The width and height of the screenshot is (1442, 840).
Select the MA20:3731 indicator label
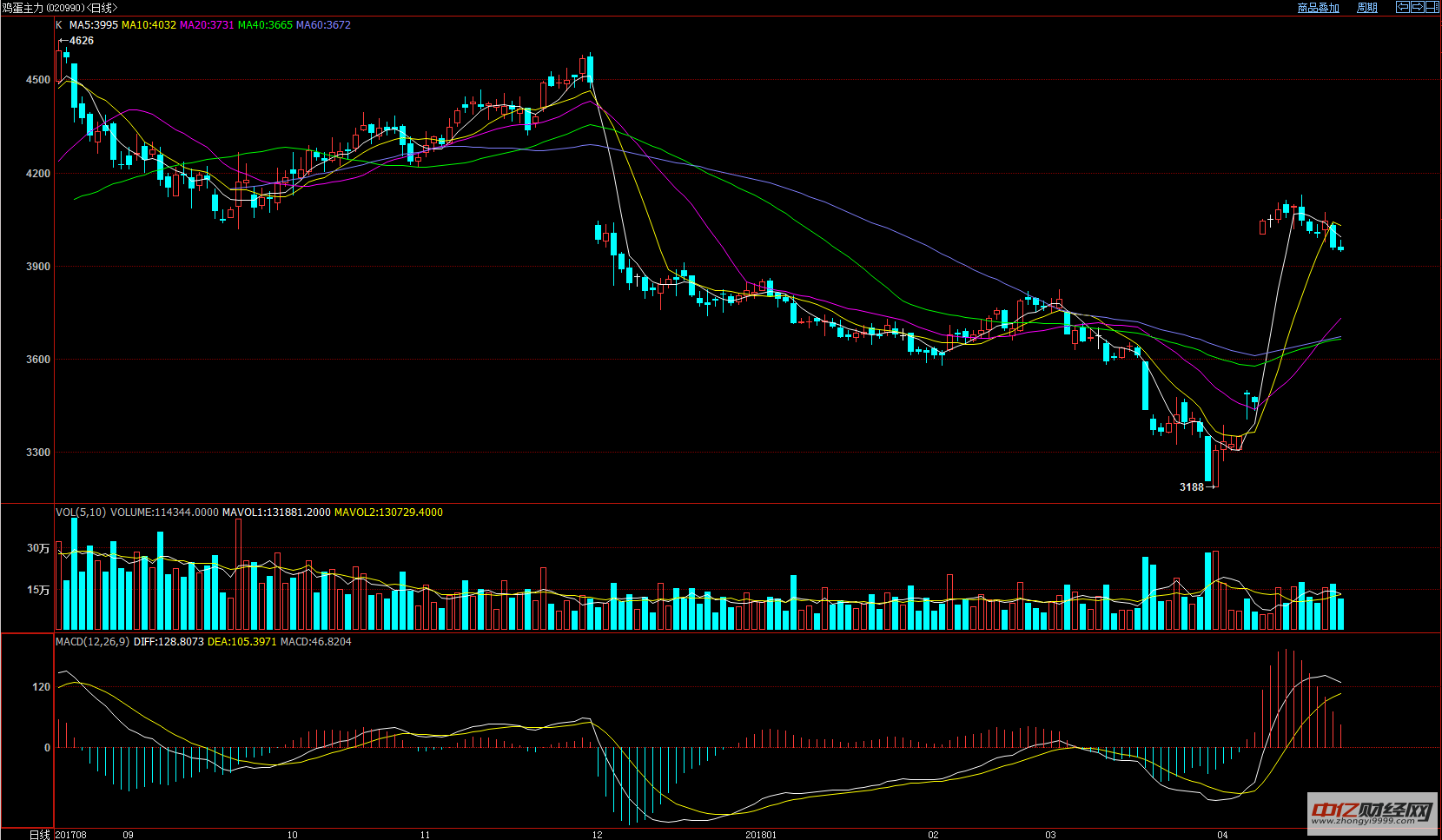pos(207,25)
